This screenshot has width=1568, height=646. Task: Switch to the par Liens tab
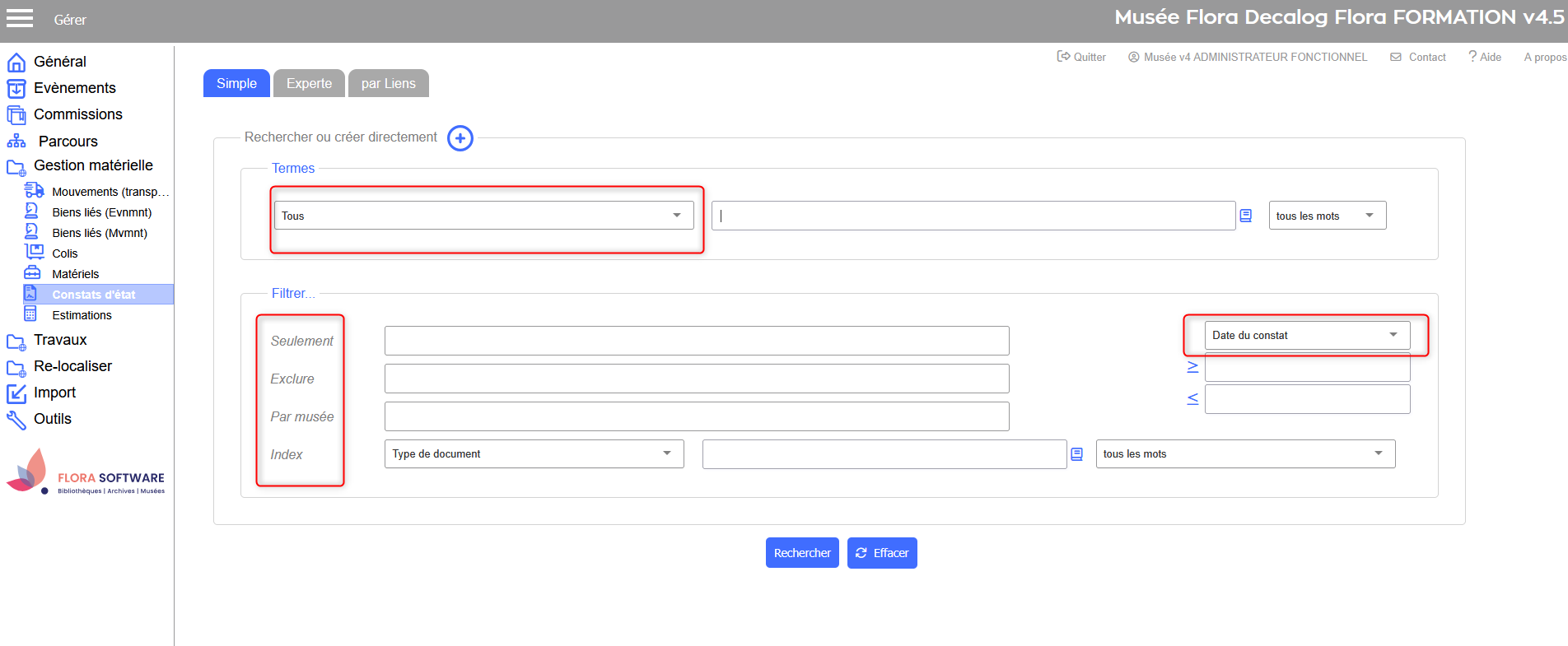[x=388, y=83]
